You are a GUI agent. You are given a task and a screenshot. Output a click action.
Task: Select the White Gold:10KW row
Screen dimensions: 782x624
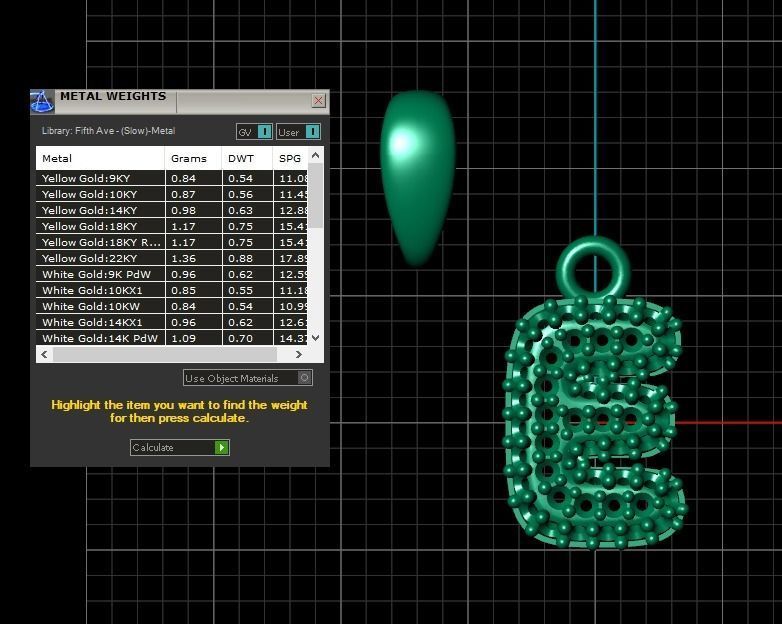pos(172,306)
